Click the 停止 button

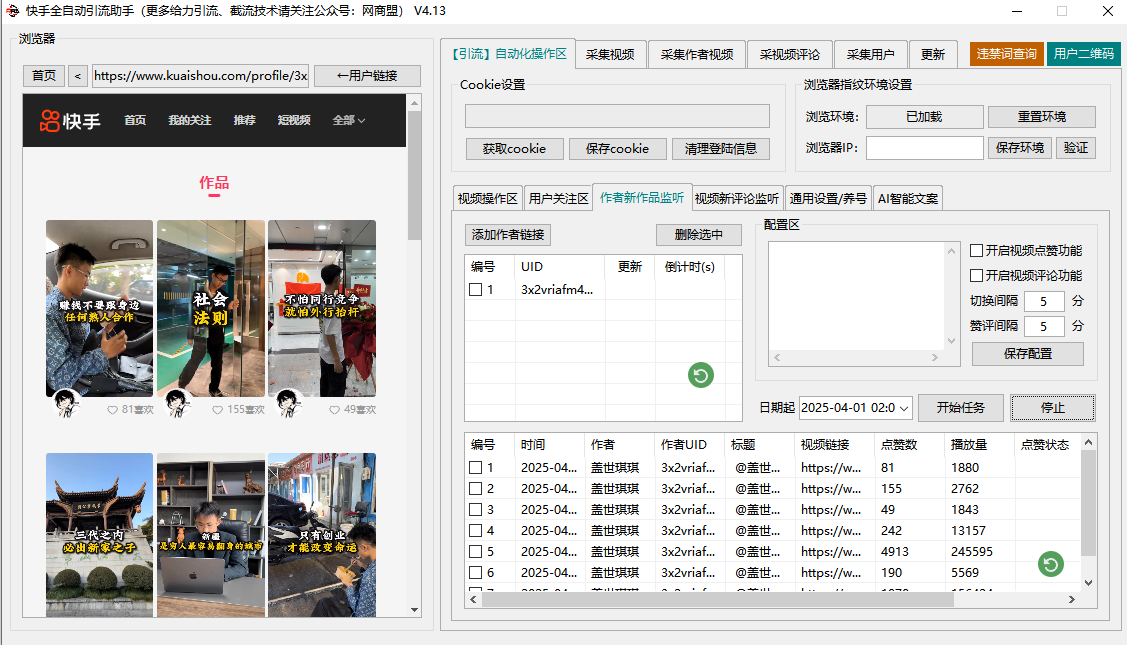[x=1053, y=408]
